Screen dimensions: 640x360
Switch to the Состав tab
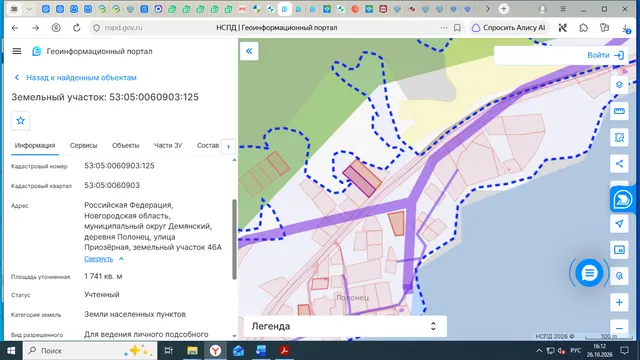click(208, 145)
